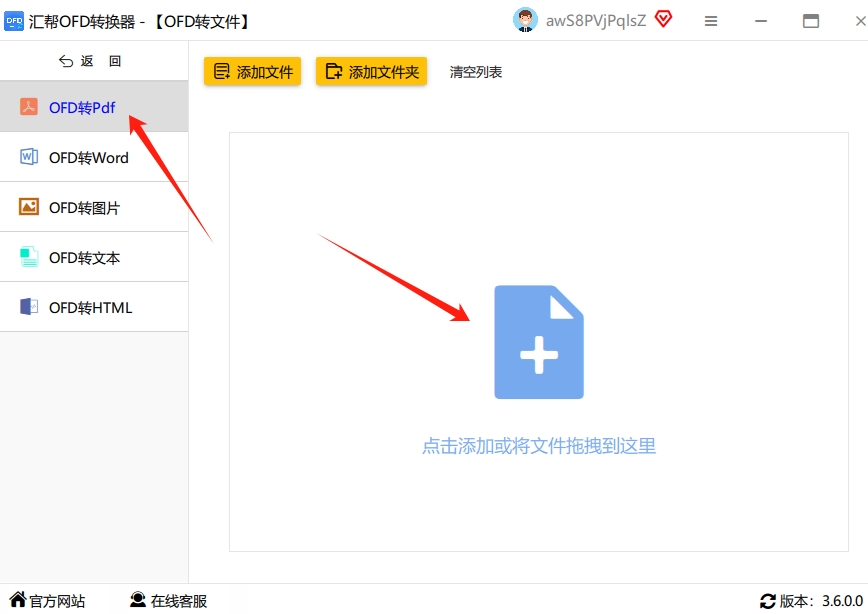This screenshot has height=614, width=868.
Task: Open 官方网站 link
Action: 48,600
